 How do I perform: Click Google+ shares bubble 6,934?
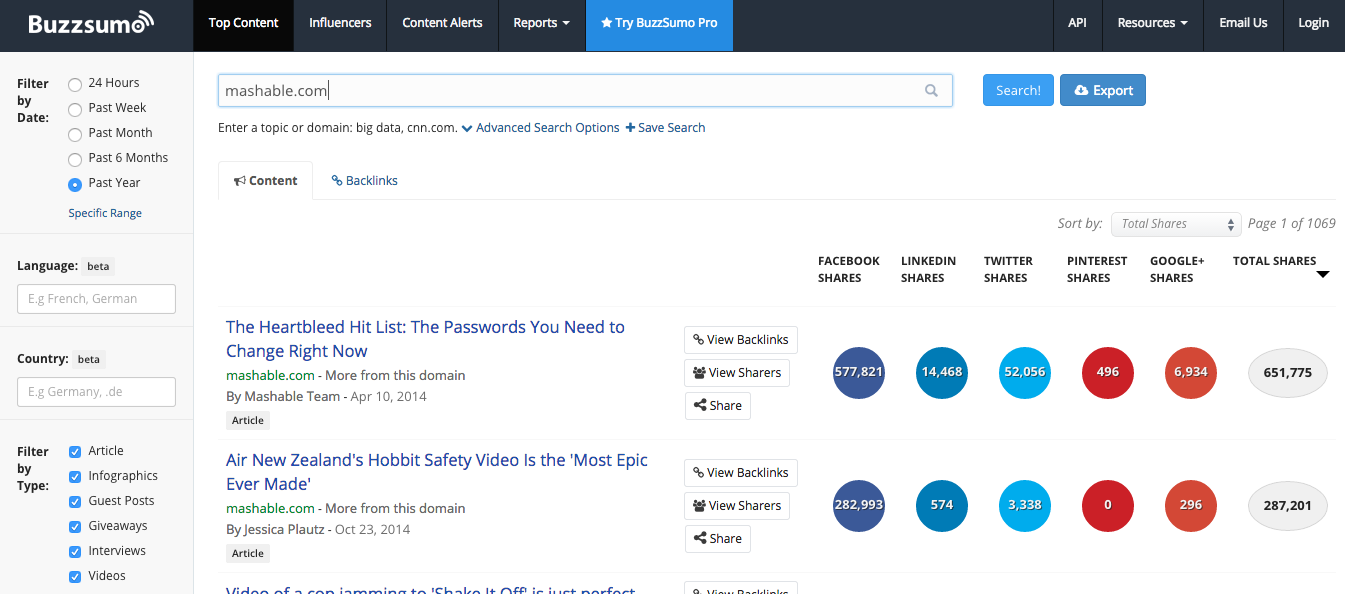(x=1191, y=372)
